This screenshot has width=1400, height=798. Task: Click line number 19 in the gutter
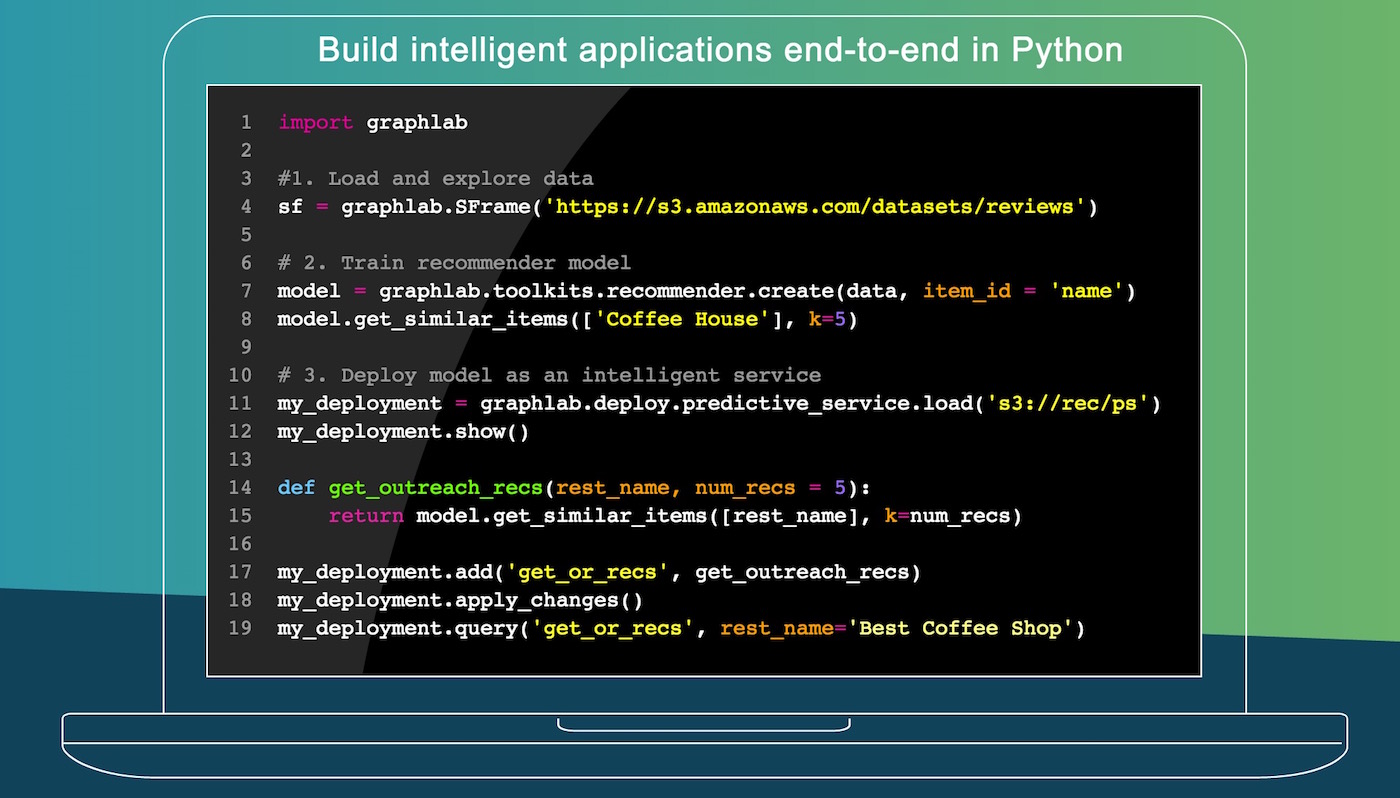pos(240,628)
